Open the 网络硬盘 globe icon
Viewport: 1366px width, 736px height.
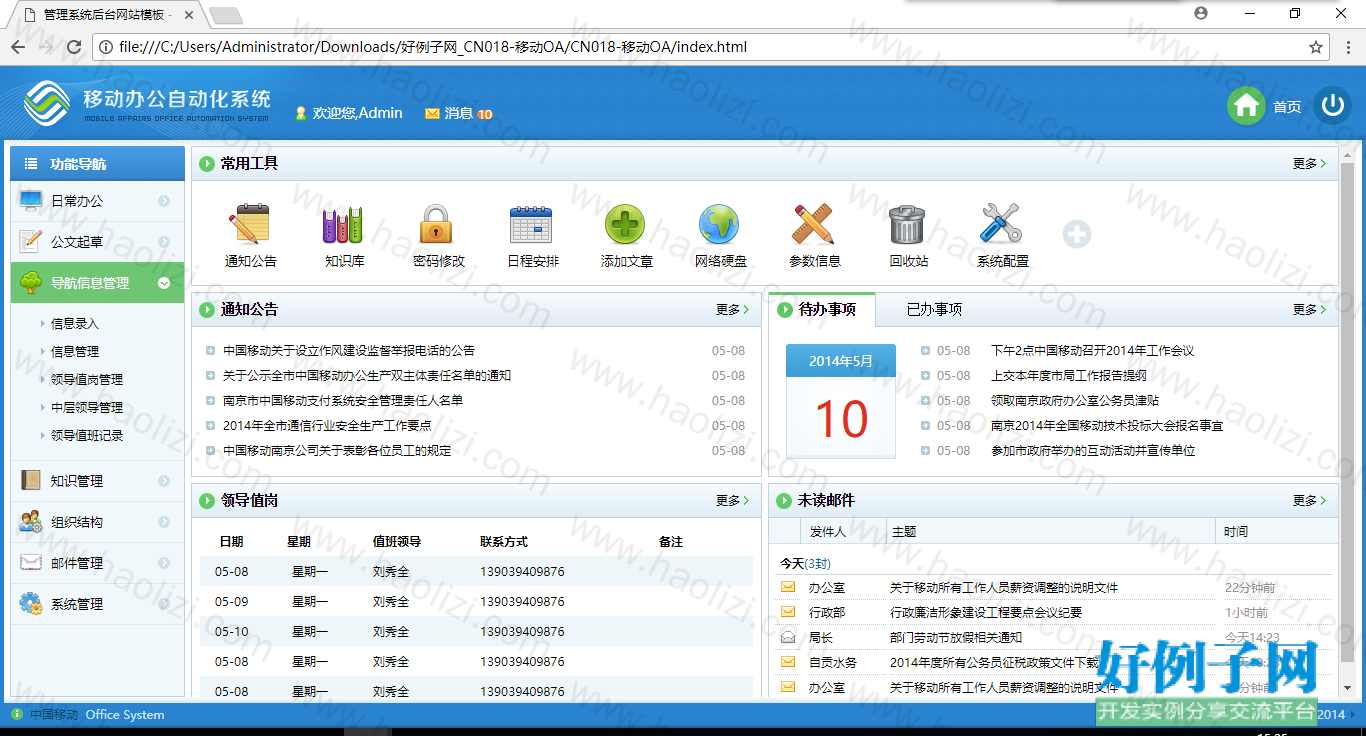719,224
